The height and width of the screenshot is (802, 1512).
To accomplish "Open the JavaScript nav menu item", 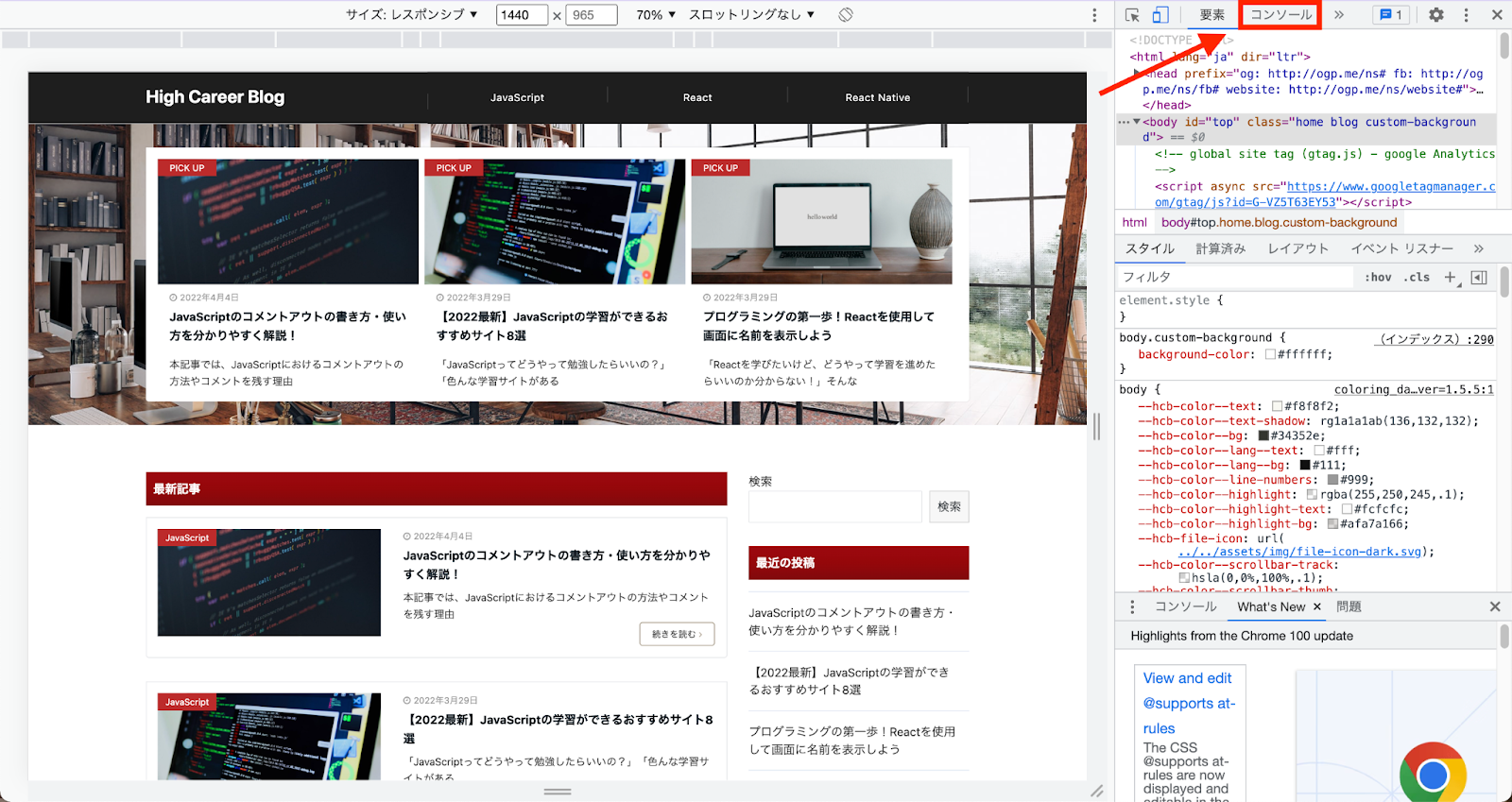I will coord(517,97).
